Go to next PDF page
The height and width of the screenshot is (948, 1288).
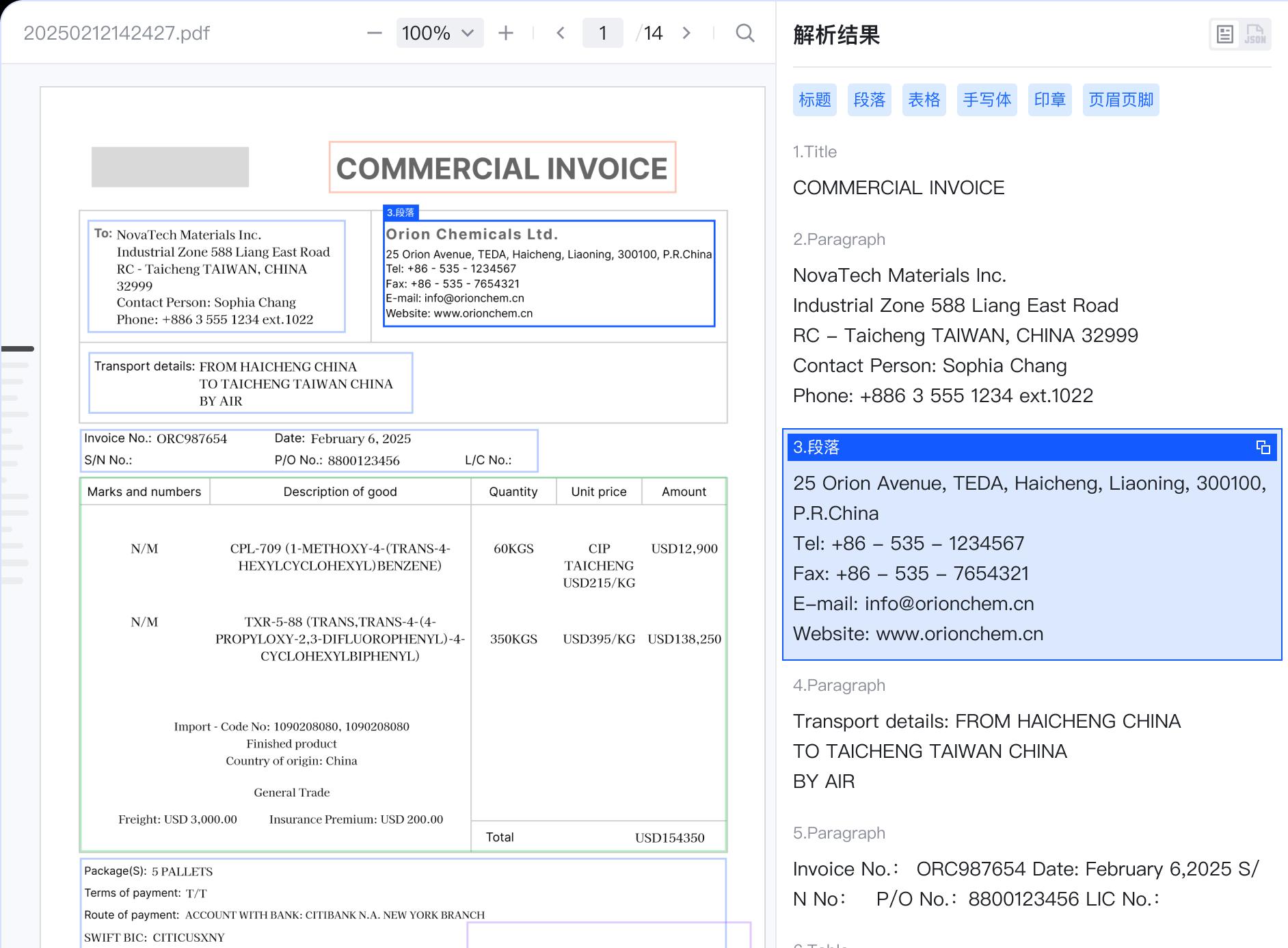tap(686, 33)
